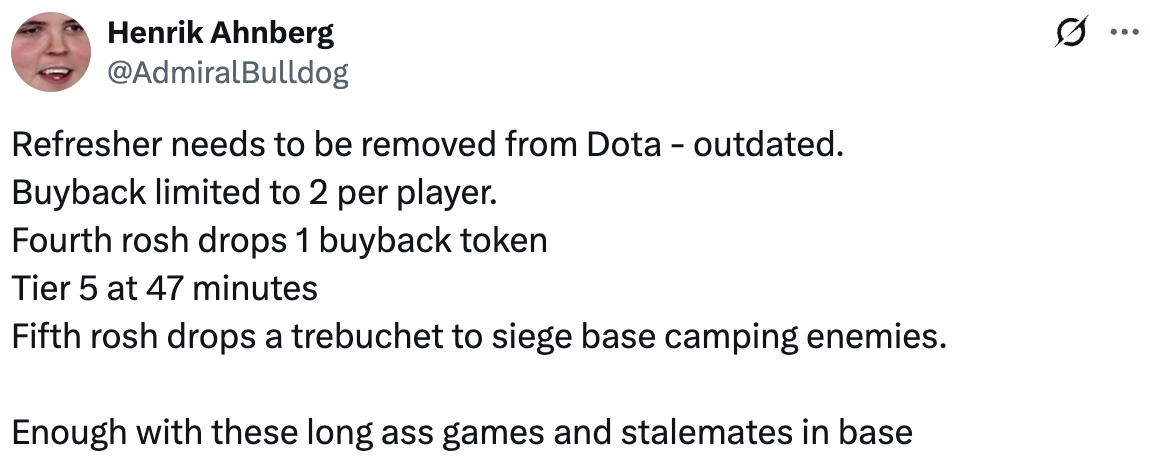
Task: Open Henrik Ahnberg's profile picture
Action: [x=51, y=52]
